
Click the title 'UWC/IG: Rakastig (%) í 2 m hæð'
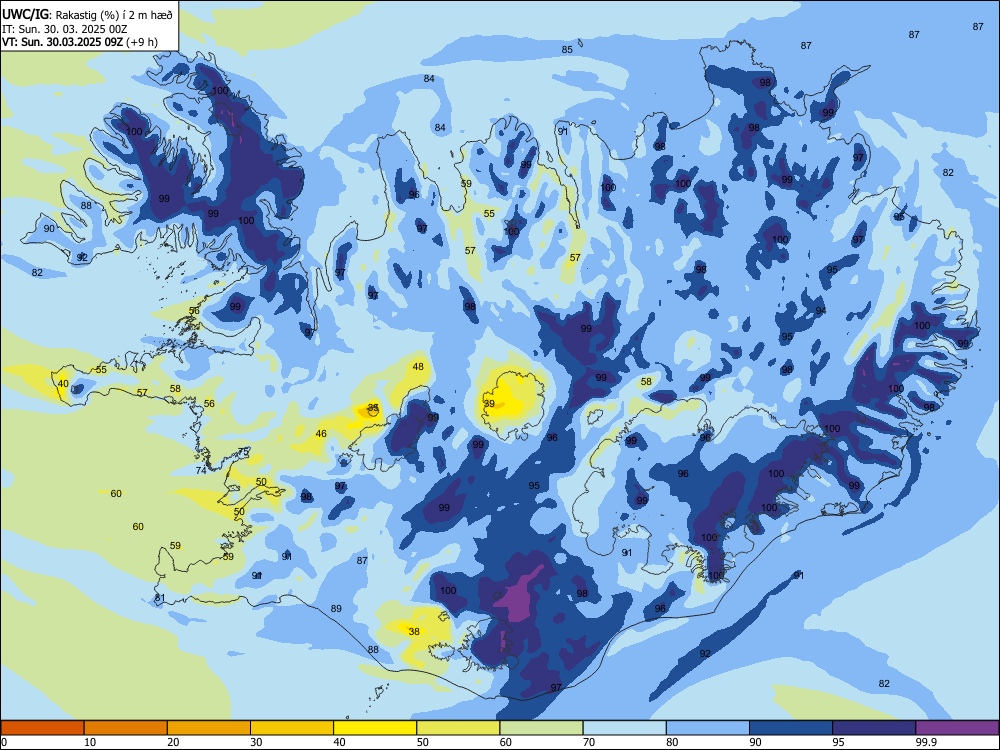pyautogui.click(x=87, y=14)
